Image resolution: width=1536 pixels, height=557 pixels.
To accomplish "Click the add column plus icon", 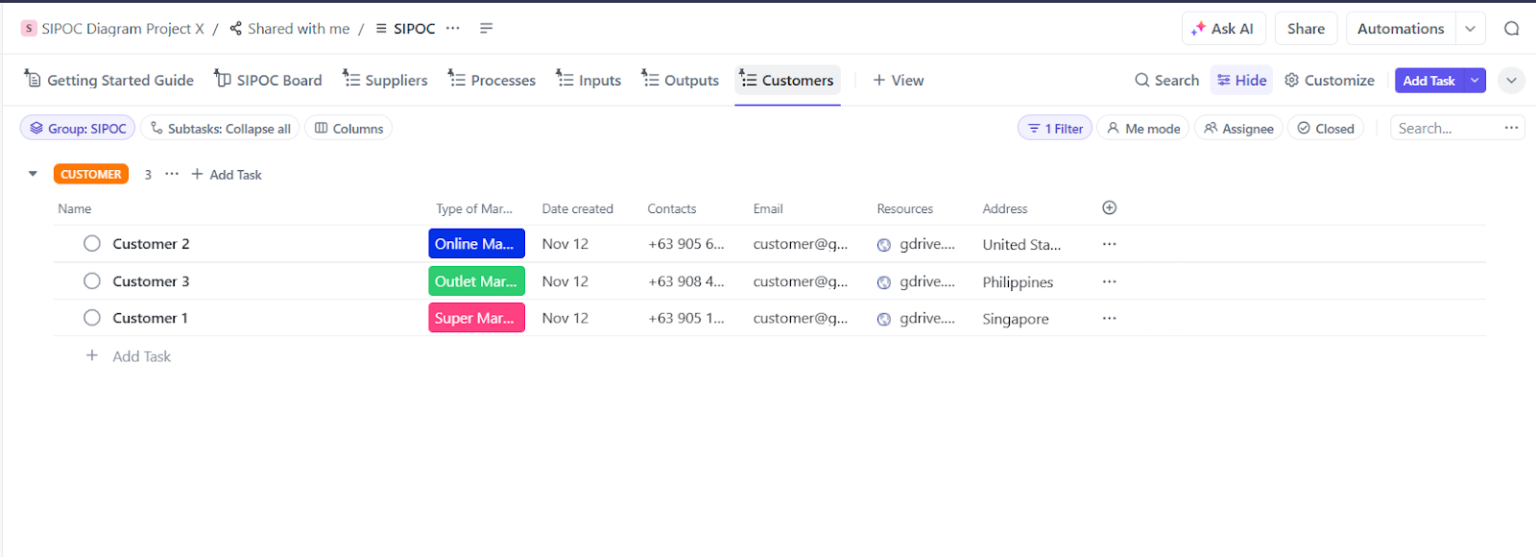I will [1109, 208].
